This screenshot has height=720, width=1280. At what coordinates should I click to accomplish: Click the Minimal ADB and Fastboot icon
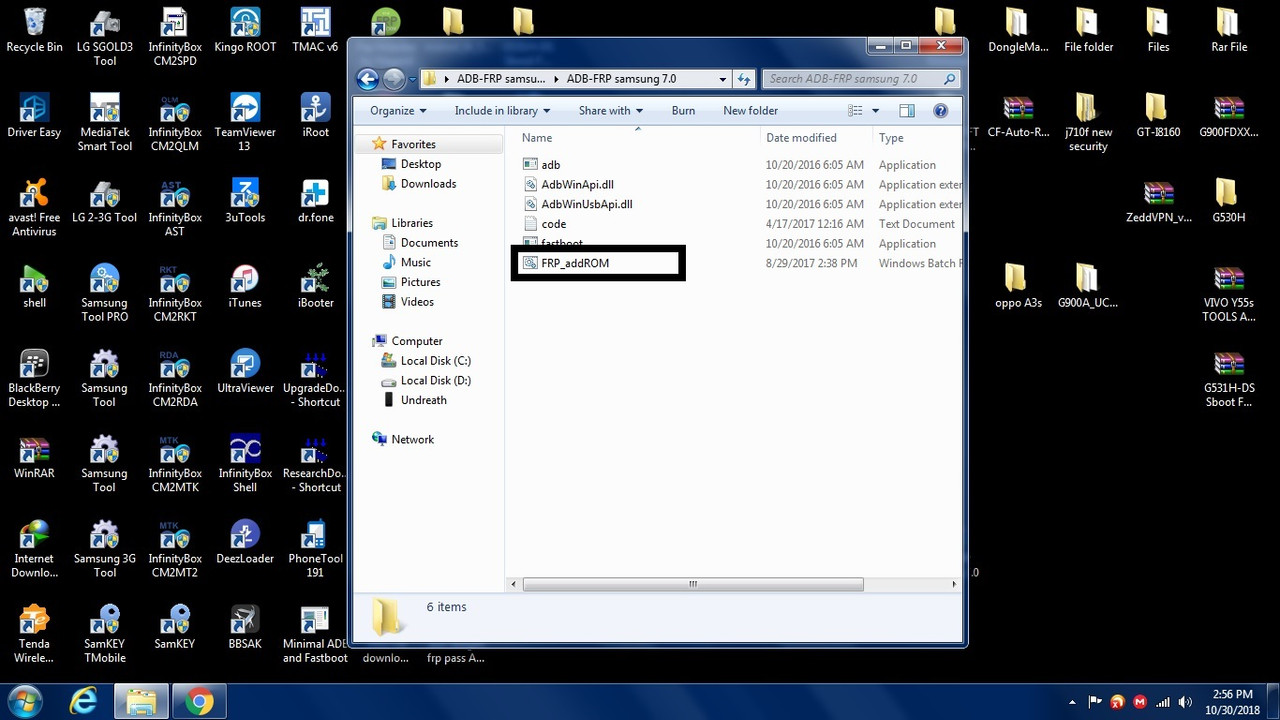[x=315, y=635]
